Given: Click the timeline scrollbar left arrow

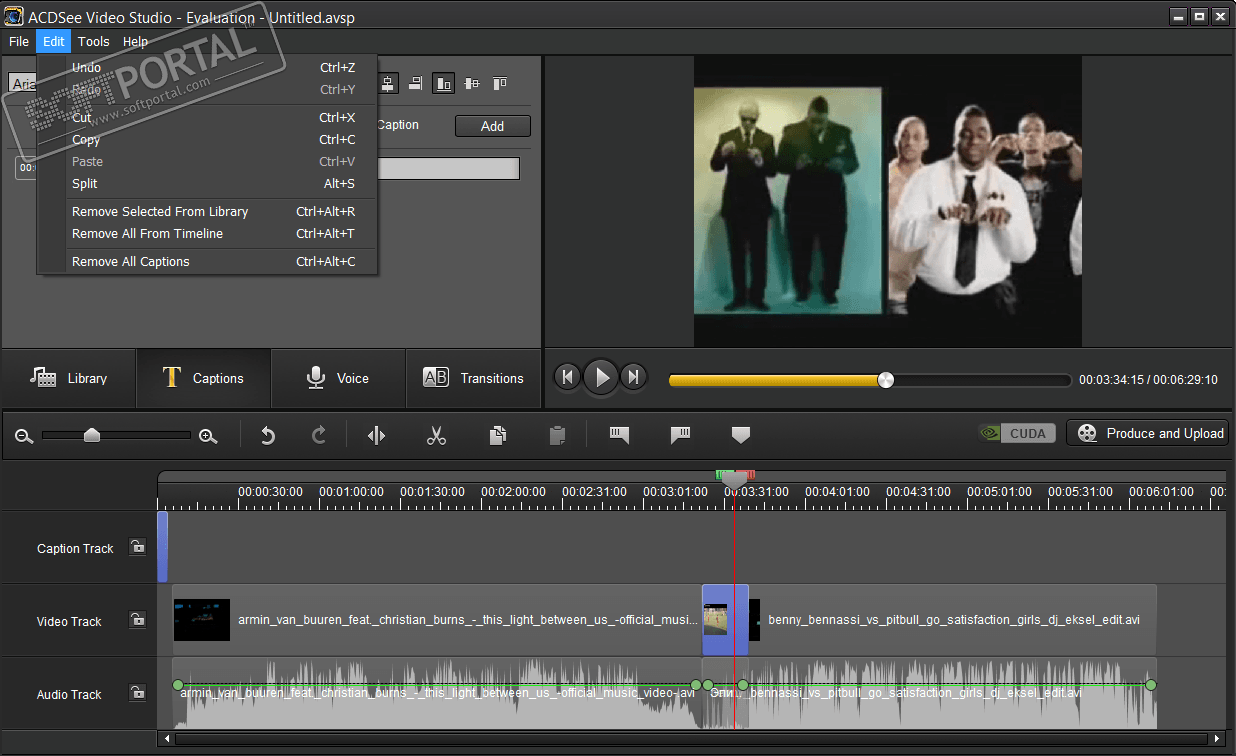Looking at the screenshot, I should [x=165, y=739].
